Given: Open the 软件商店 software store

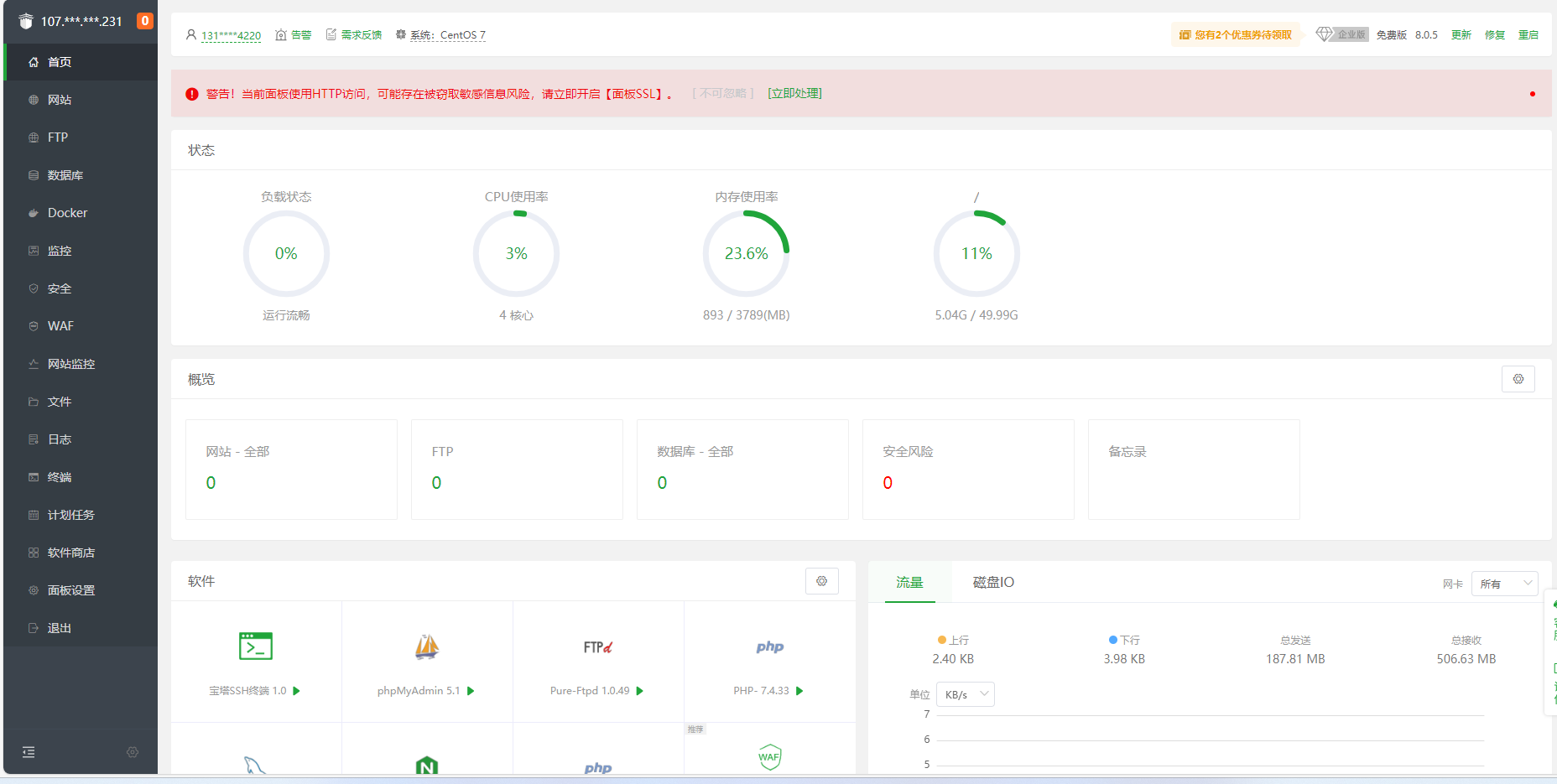Looking at the screenshot, I should [81, 553].
